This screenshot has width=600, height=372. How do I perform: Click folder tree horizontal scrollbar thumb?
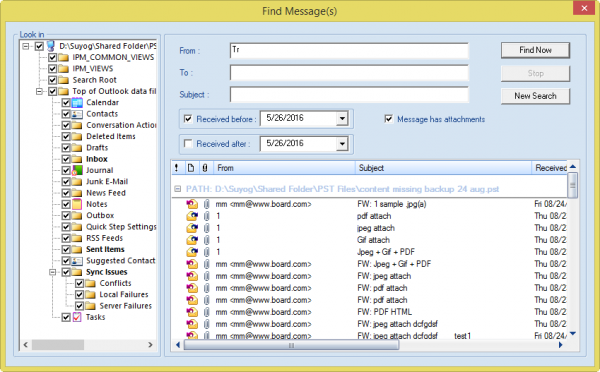click(58, 345)
